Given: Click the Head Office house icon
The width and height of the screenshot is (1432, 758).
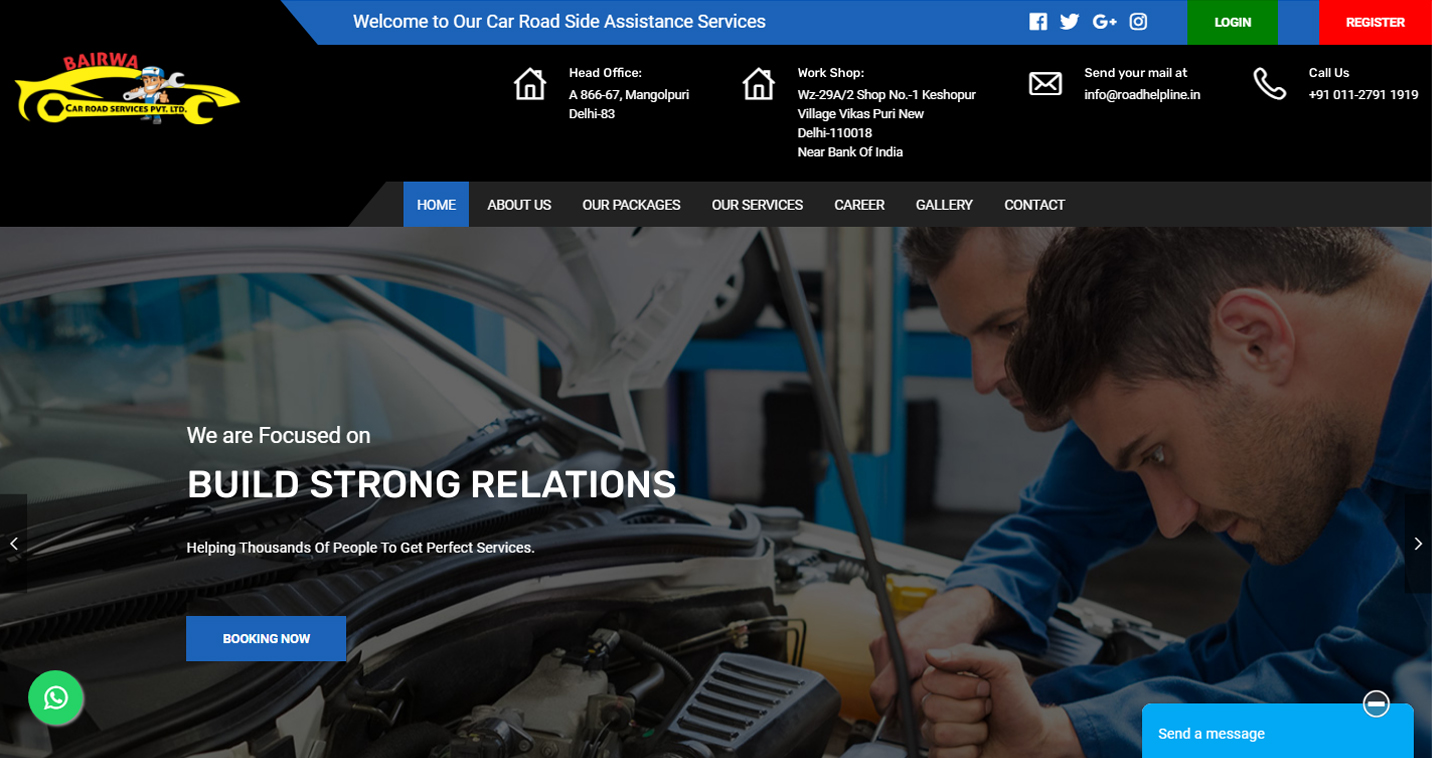Looking at the screenshot, I should (530, 84).
